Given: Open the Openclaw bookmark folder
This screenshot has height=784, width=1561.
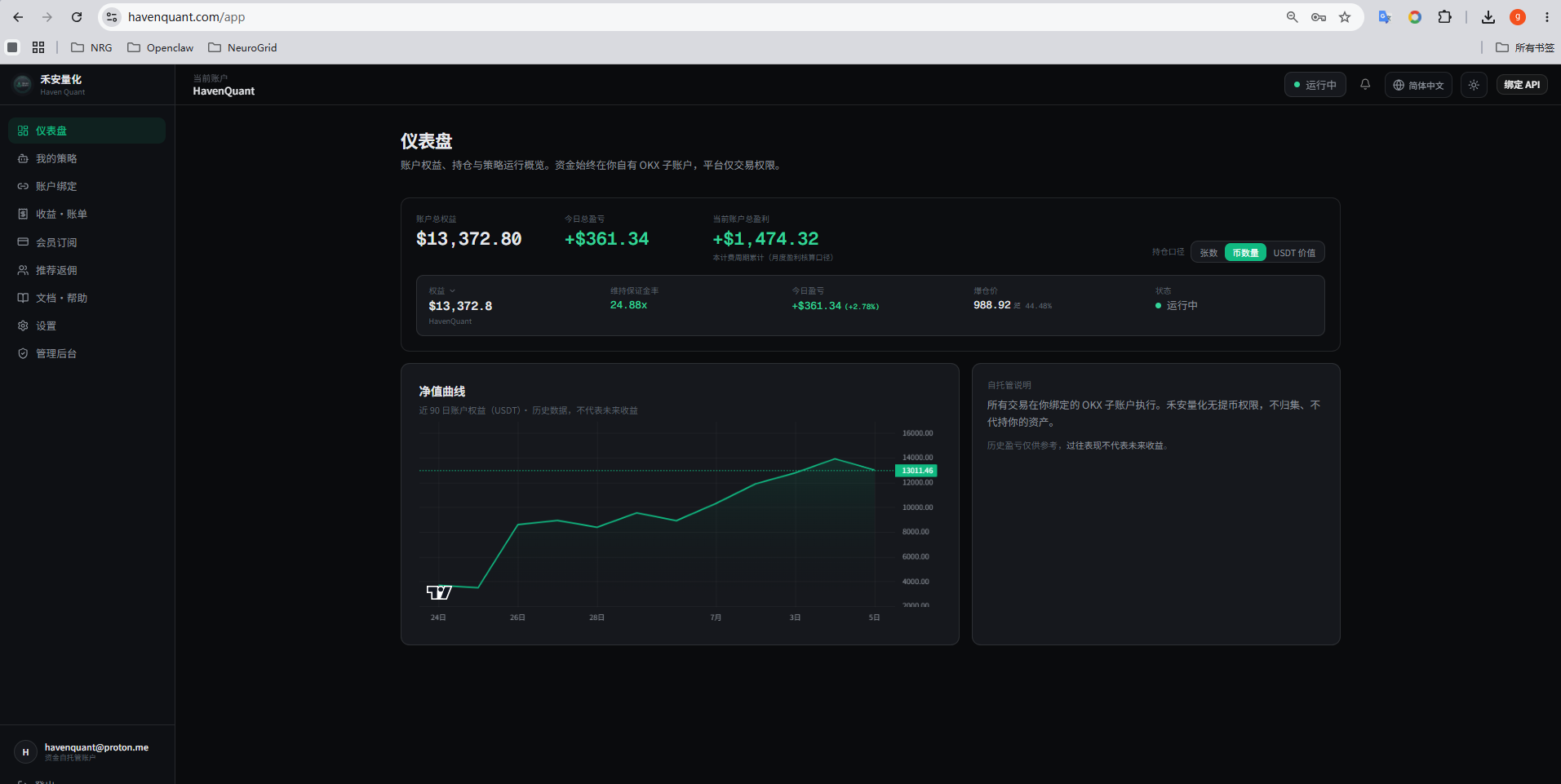Looking at the screenshot, I should 161,47.
